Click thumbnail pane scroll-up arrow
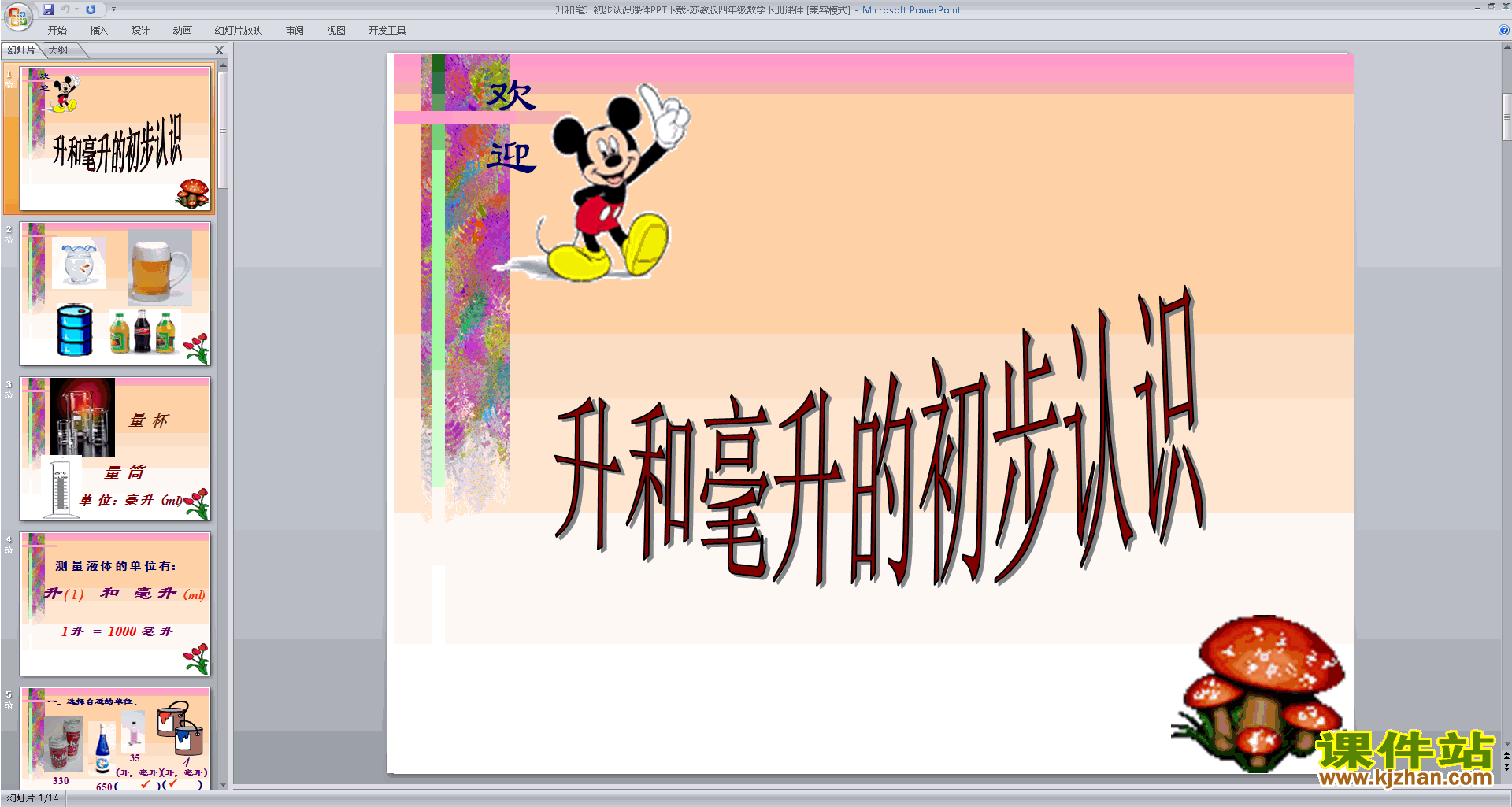Viewport: 1512px width, 807px height. point(224,66)
